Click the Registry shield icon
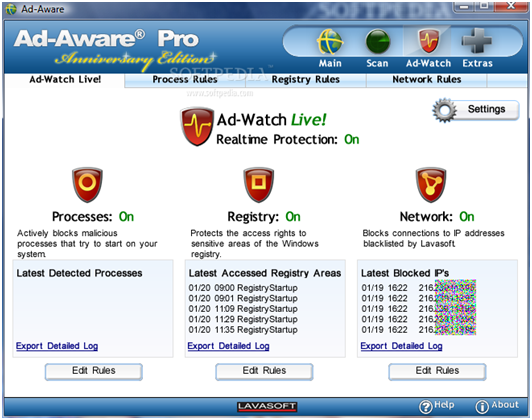Viewport: 532px width, 420px height. click(x=259, y=185)
